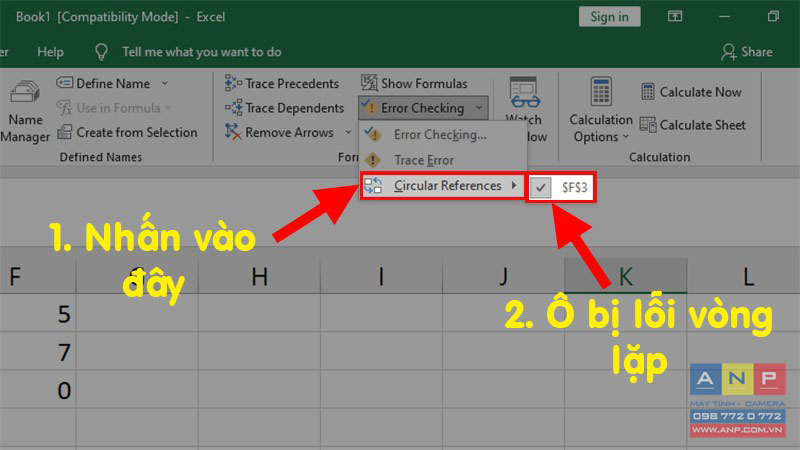Expand the Remove Arrows dropdown arrow

point(348,132)
